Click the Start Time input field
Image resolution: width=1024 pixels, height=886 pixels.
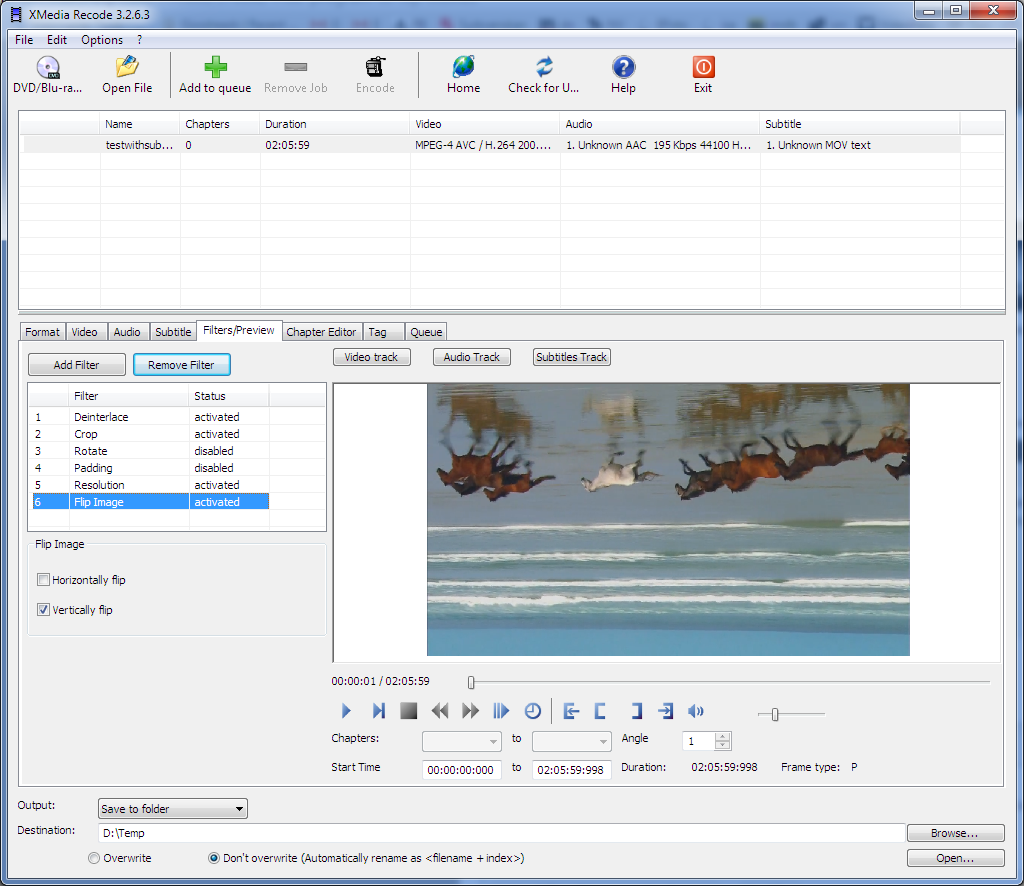tap(462, 770)
